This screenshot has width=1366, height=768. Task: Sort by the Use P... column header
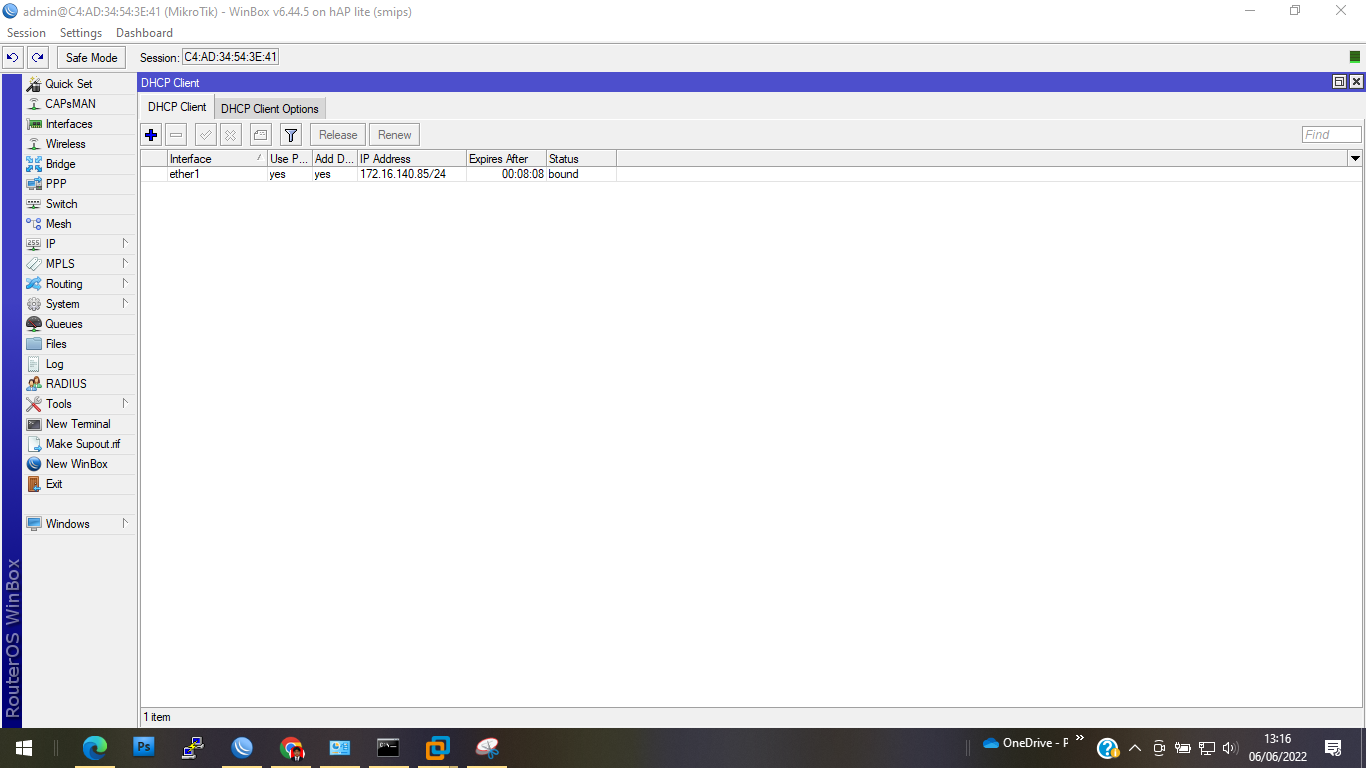click(290, 159)
